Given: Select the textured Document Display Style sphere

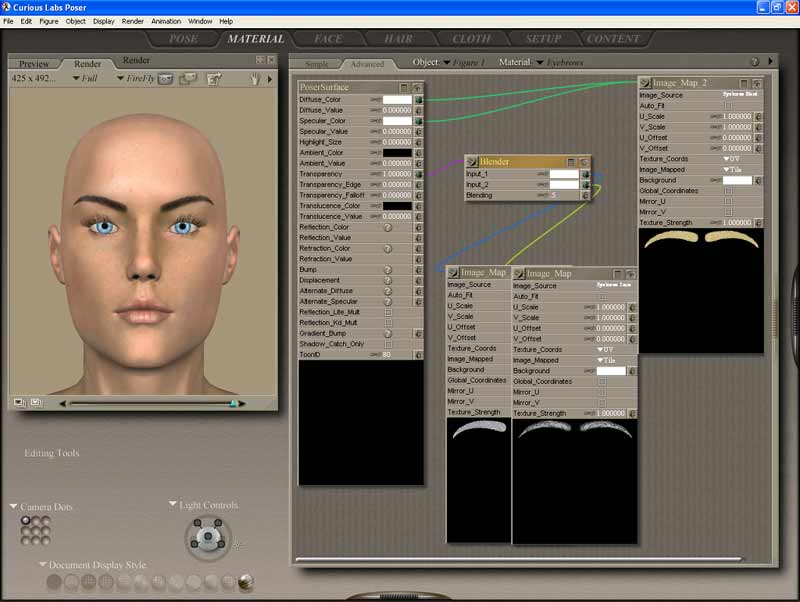Looking at the screenshot, I should click(246, 582).
